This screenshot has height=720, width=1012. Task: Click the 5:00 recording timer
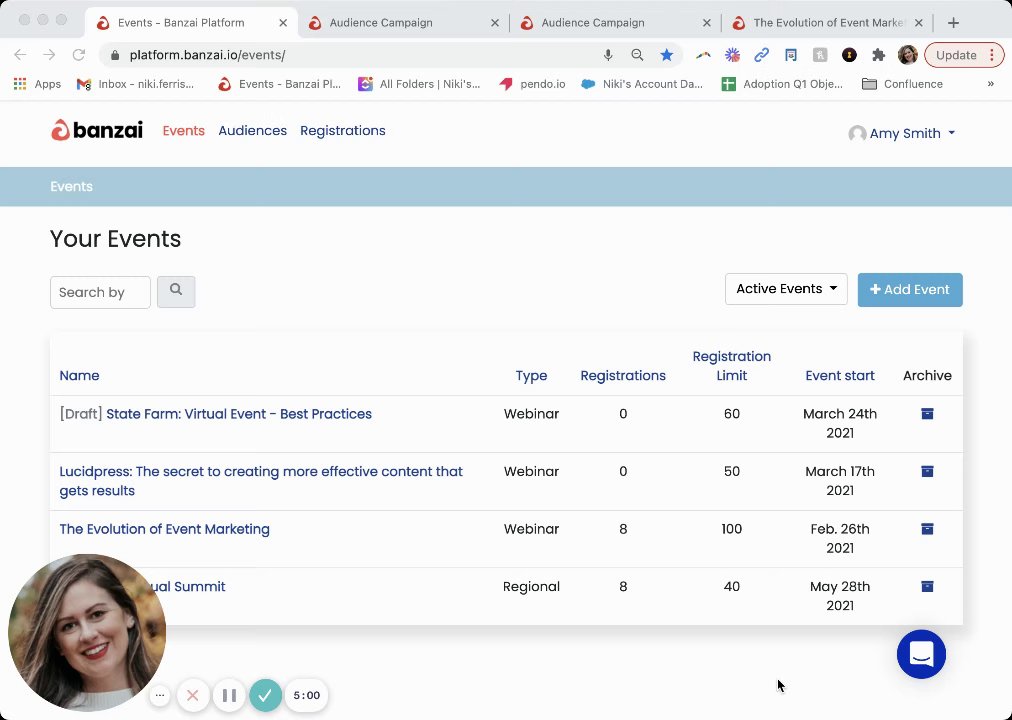pos(307,695)
